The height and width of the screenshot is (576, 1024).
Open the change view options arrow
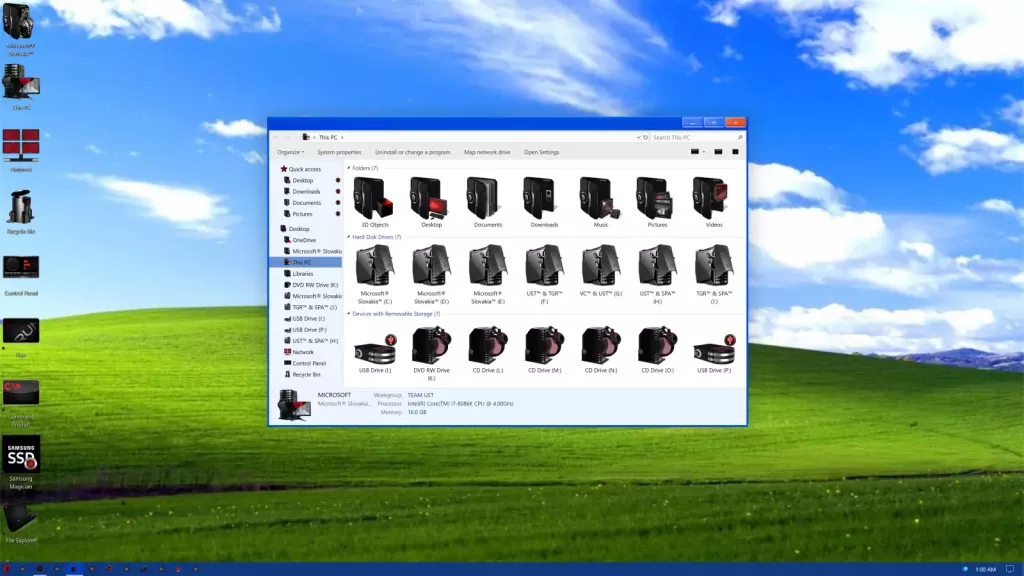point(703,152)
